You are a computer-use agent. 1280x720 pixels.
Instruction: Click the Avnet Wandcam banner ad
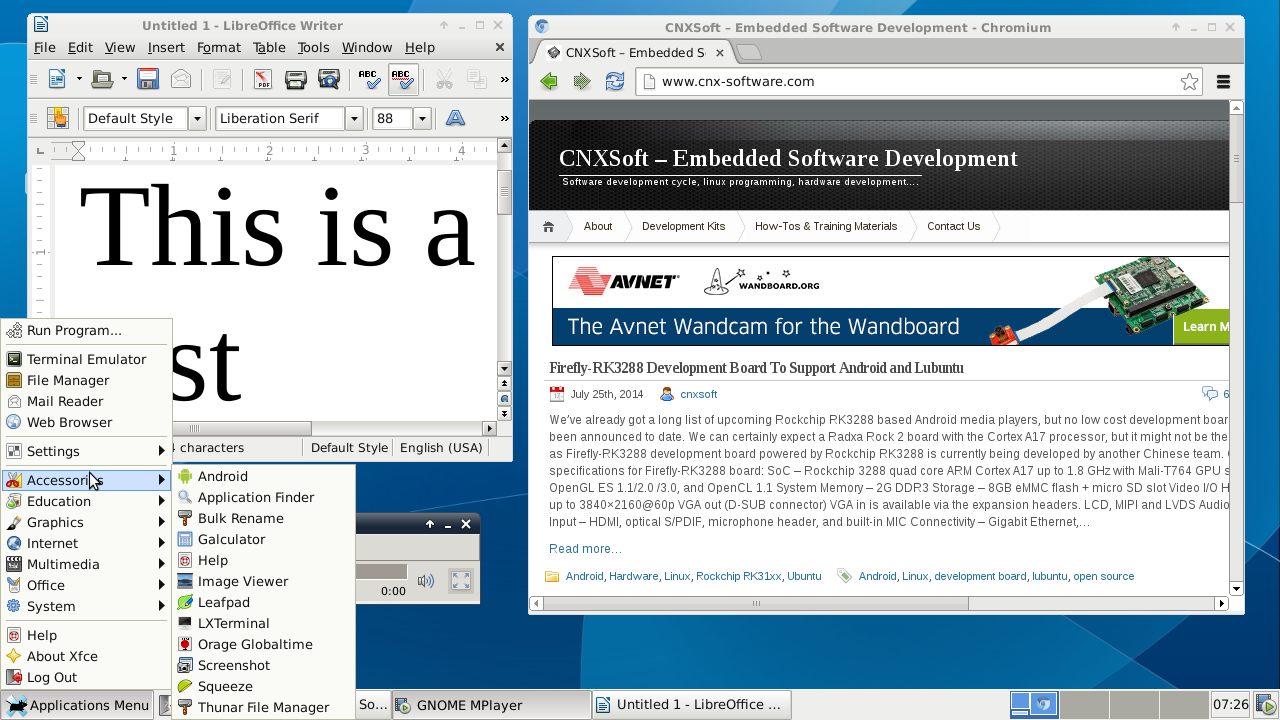click(890, 301)
